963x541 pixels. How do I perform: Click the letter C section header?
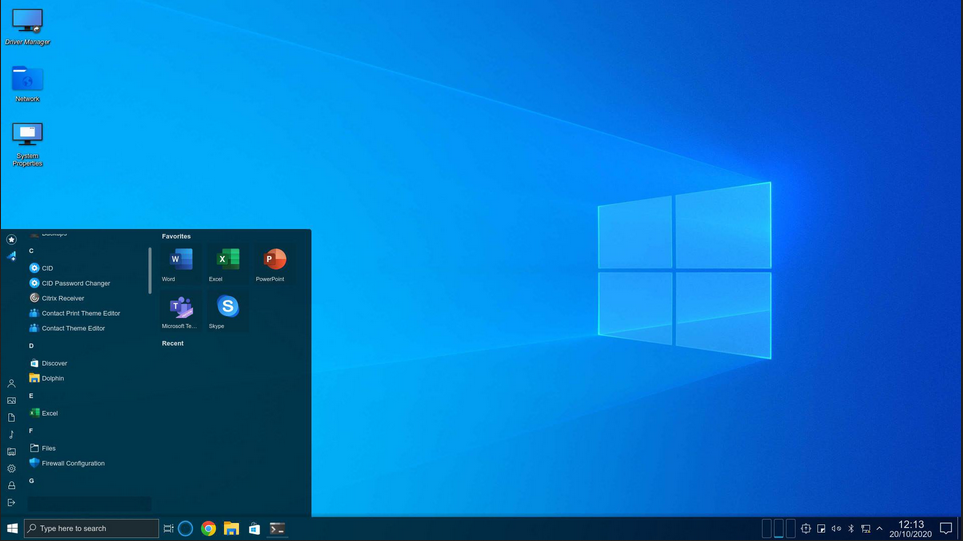pos(31,251)
